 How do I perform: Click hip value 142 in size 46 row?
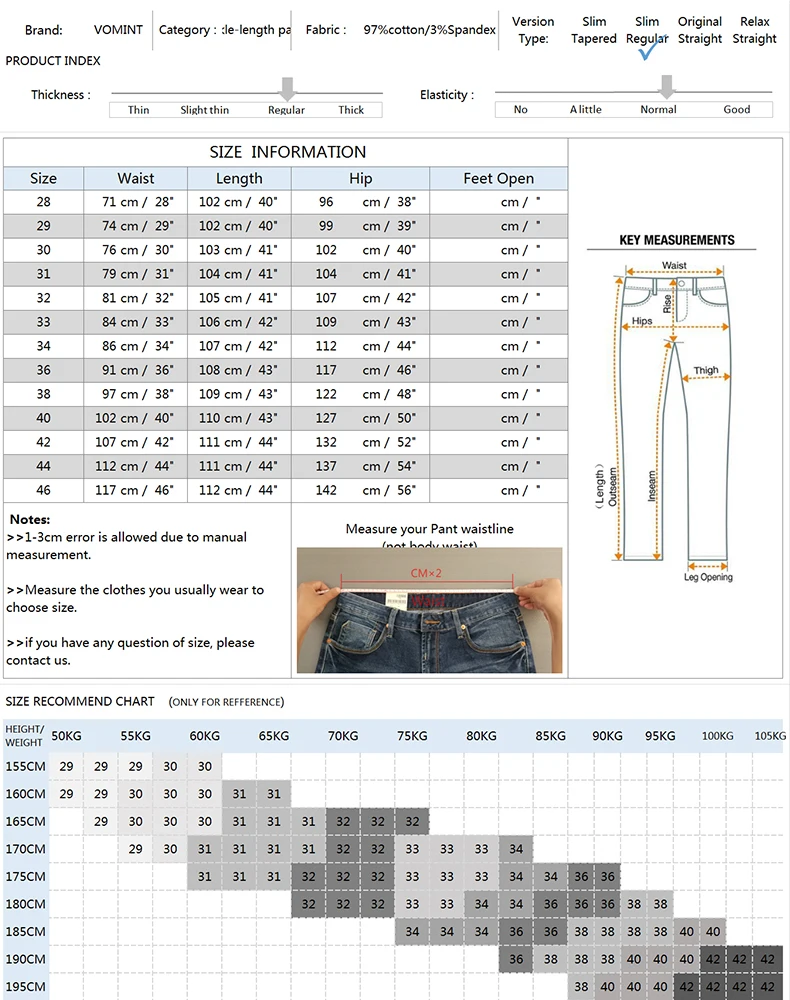tap(326, 490)
